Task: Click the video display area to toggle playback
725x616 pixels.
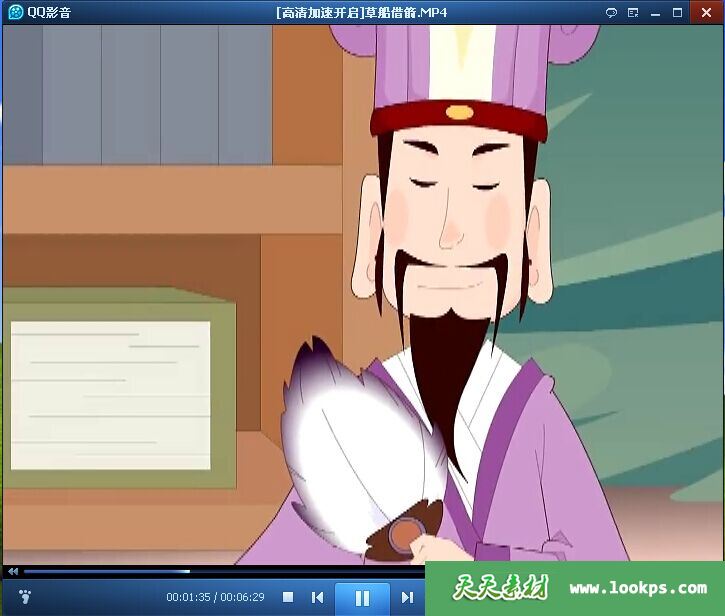Action: [x=362, y=290]
